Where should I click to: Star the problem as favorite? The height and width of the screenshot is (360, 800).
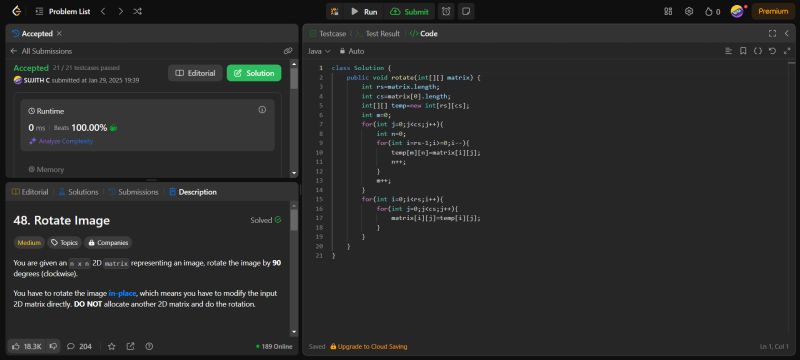[x=112, y=346]
